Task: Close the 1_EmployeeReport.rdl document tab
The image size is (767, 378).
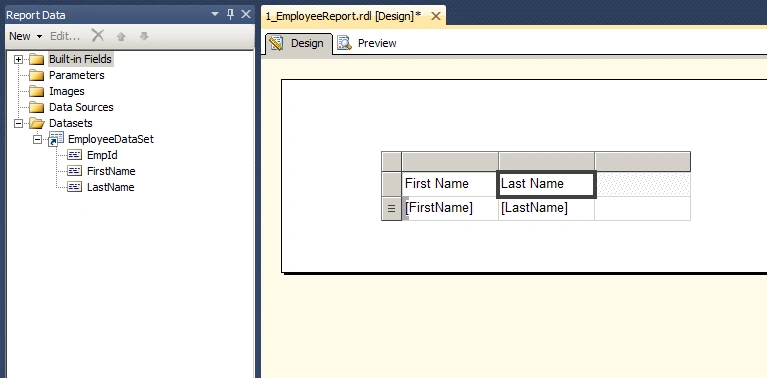Action: 435,16
